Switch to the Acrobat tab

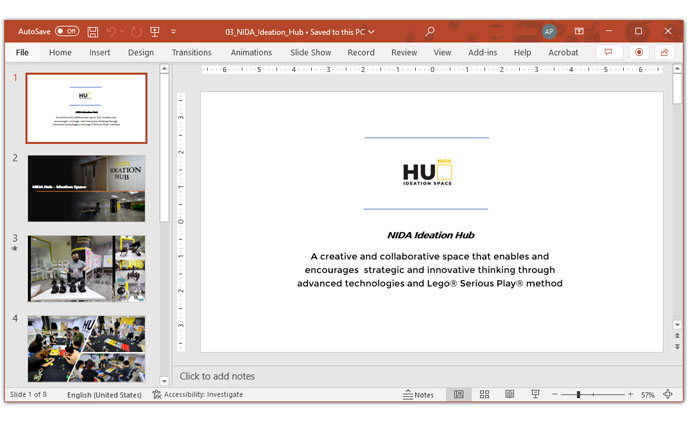click(563, 53)
